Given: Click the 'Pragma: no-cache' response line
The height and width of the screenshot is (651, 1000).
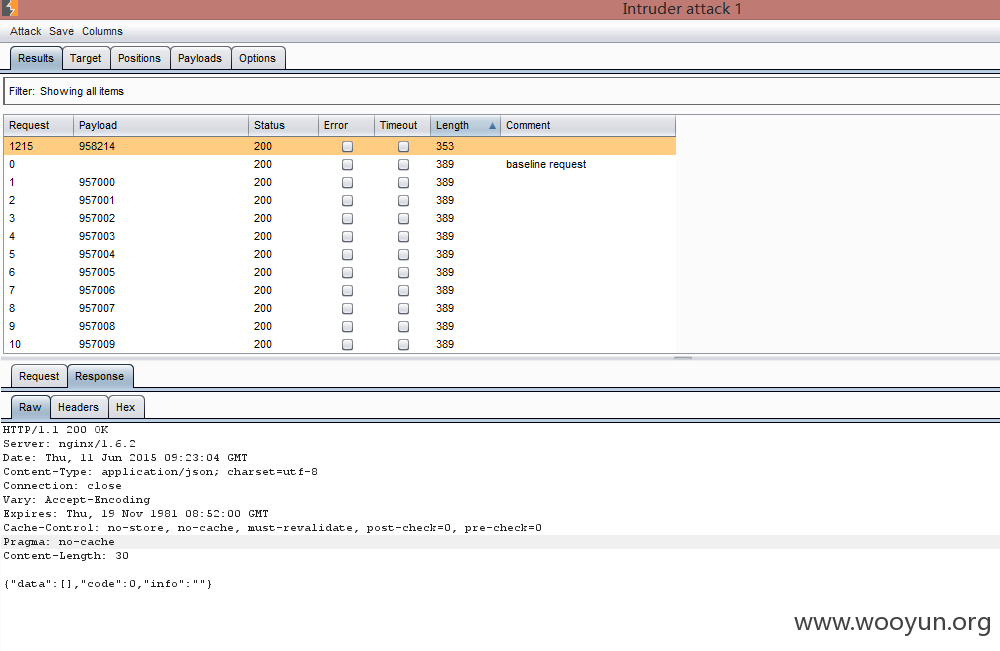Looking at the screenshot, I should [59, 542].
